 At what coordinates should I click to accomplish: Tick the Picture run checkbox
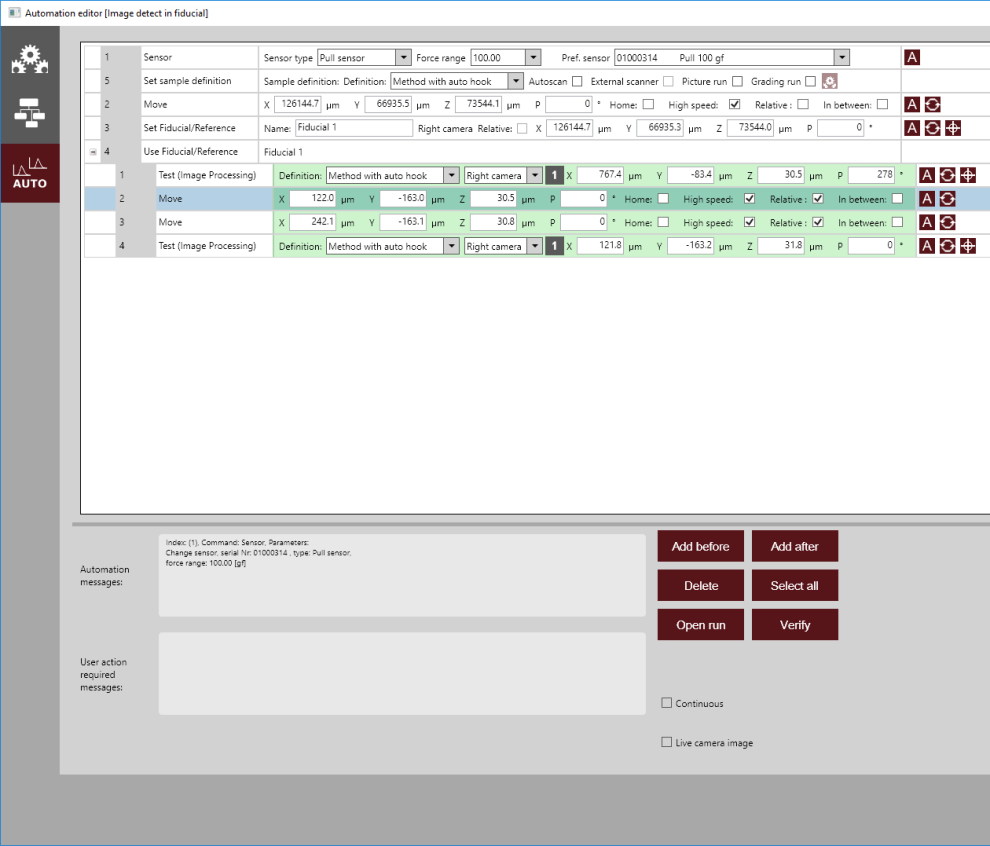click(x=737, y=81)
